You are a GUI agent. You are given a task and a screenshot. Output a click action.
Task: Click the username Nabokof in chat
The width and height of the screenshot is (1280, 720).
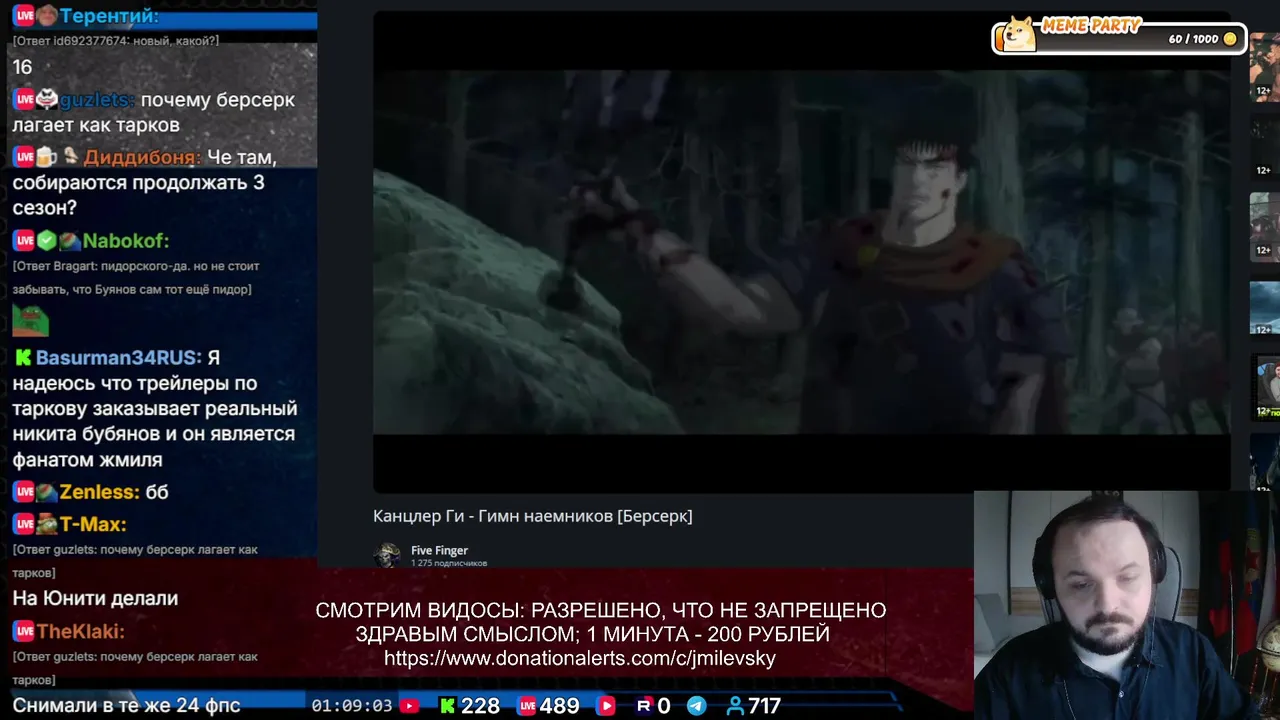tap(125, 241)
